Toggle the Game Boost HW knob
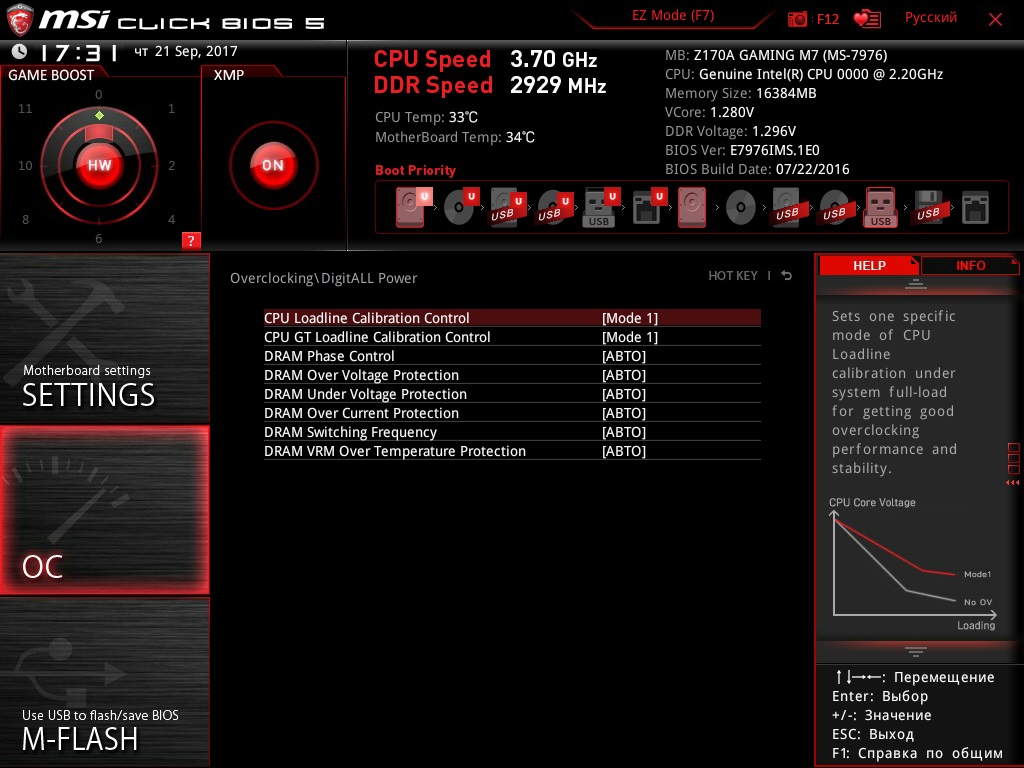 click(x=99, y=165)
